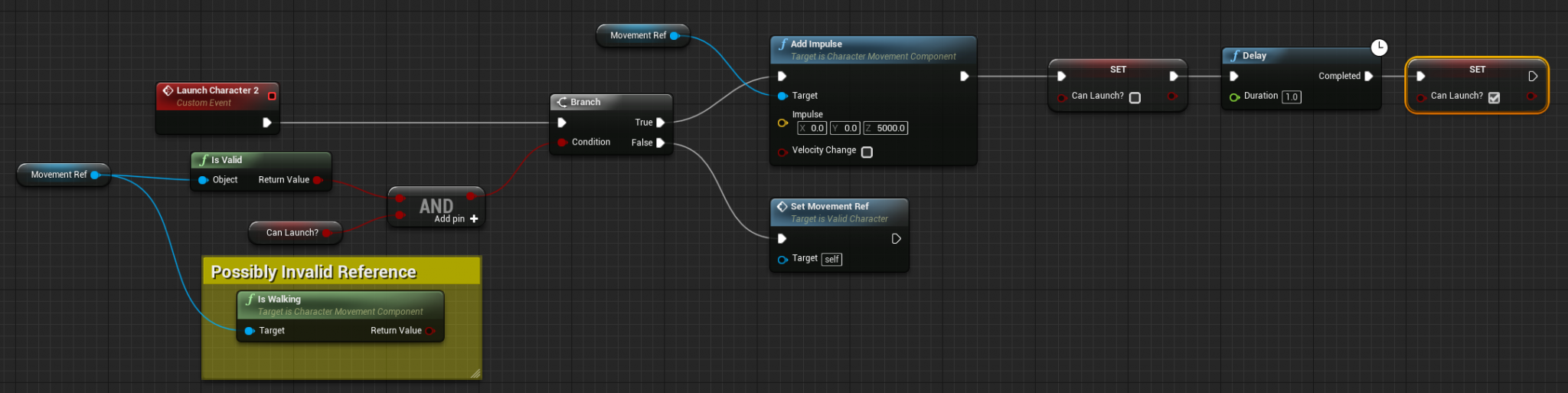Screen dimensions: 1568x393
Task: Check Can Launch? on first SET node
Action: (1135, 97)
